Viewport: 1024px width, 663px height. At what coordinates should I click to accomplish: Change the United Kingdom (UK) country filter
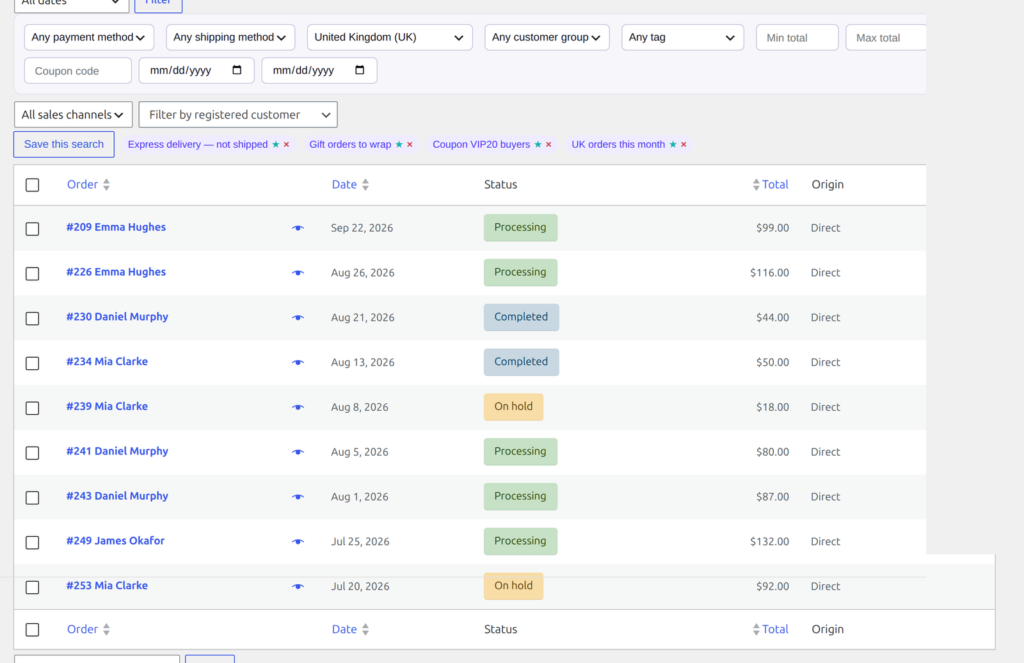[x=390, y=37]
